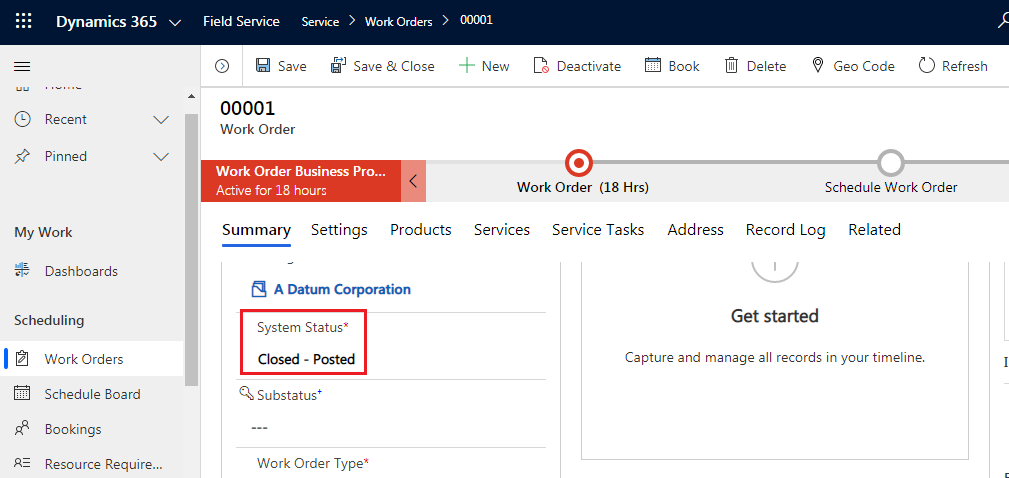1009x478 pixels.
Task: Expand the Pinned chevron
Action: (161, 156)
